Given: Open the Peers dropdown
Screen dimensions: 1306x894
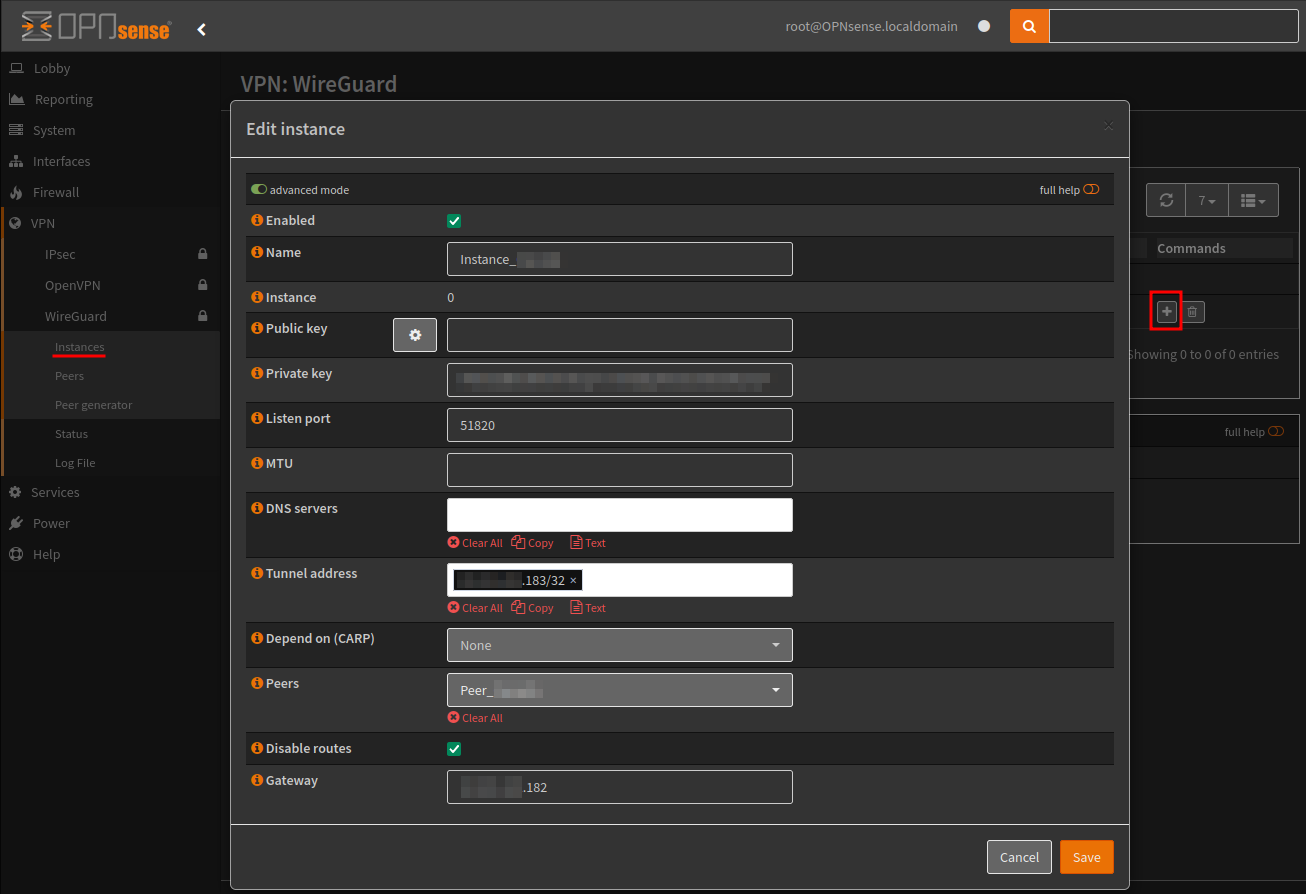Looking at the screenshot, I should [x=620, y=690].
